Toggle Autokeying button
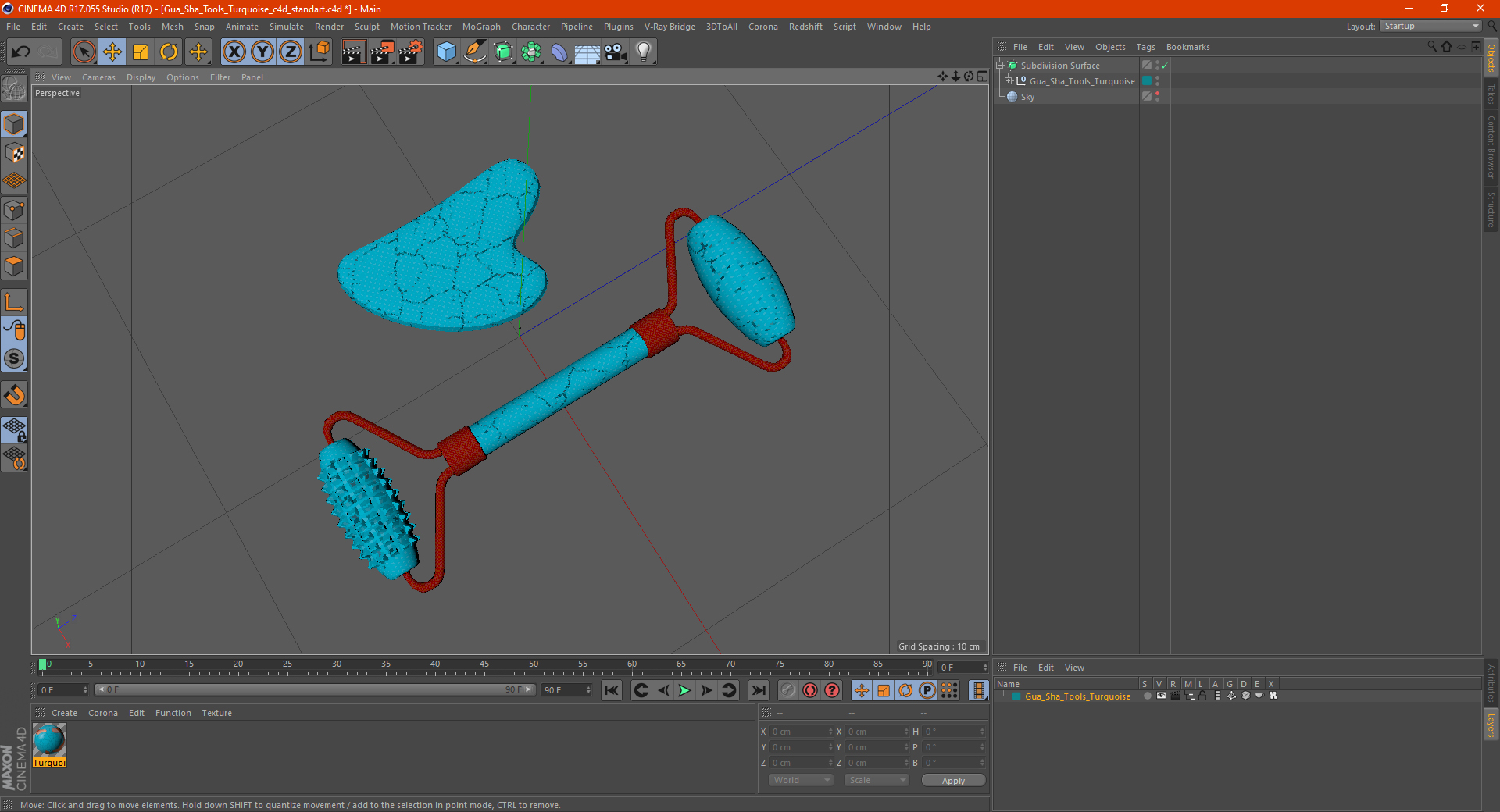1500x812 pixels. [810, 690]
